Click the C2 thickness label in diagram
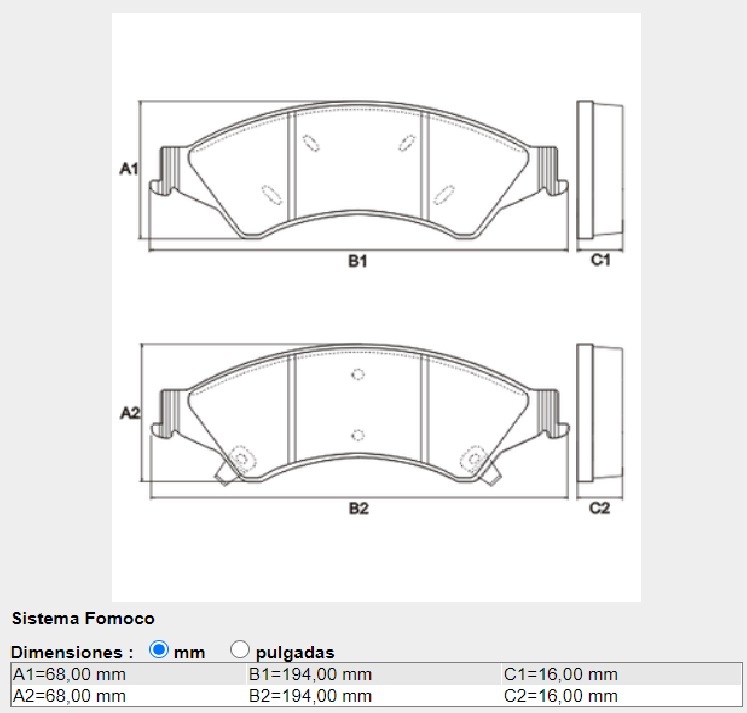This screenshot has height=713, width=747. (x=599, y=508)
